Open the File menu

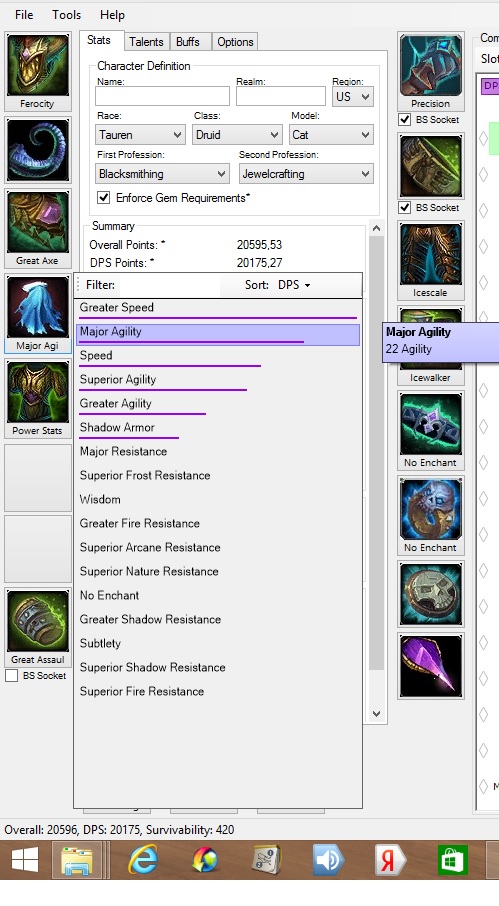24,15
